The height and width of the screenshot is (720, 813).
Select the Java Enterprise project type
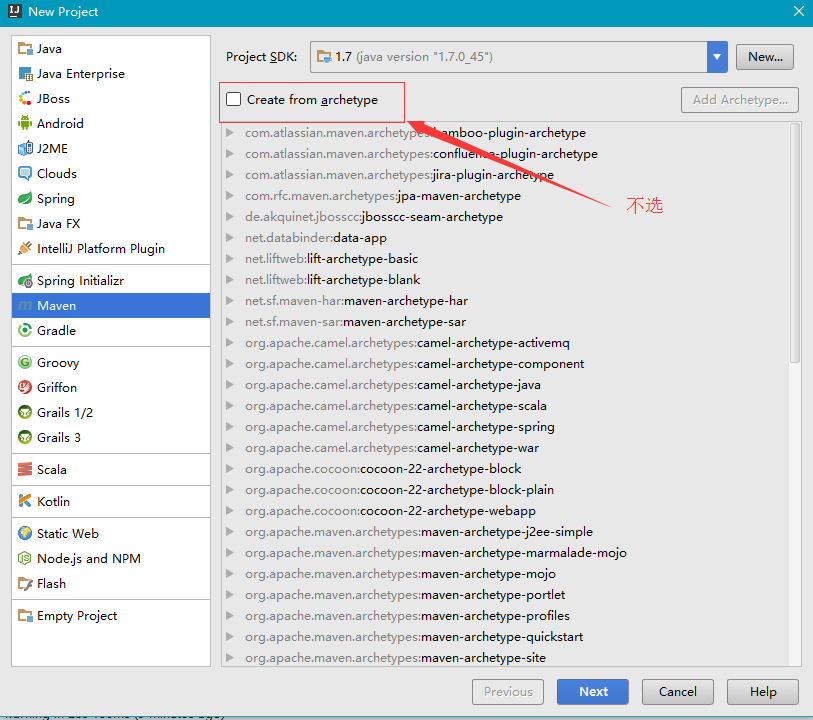pos(111,74)
